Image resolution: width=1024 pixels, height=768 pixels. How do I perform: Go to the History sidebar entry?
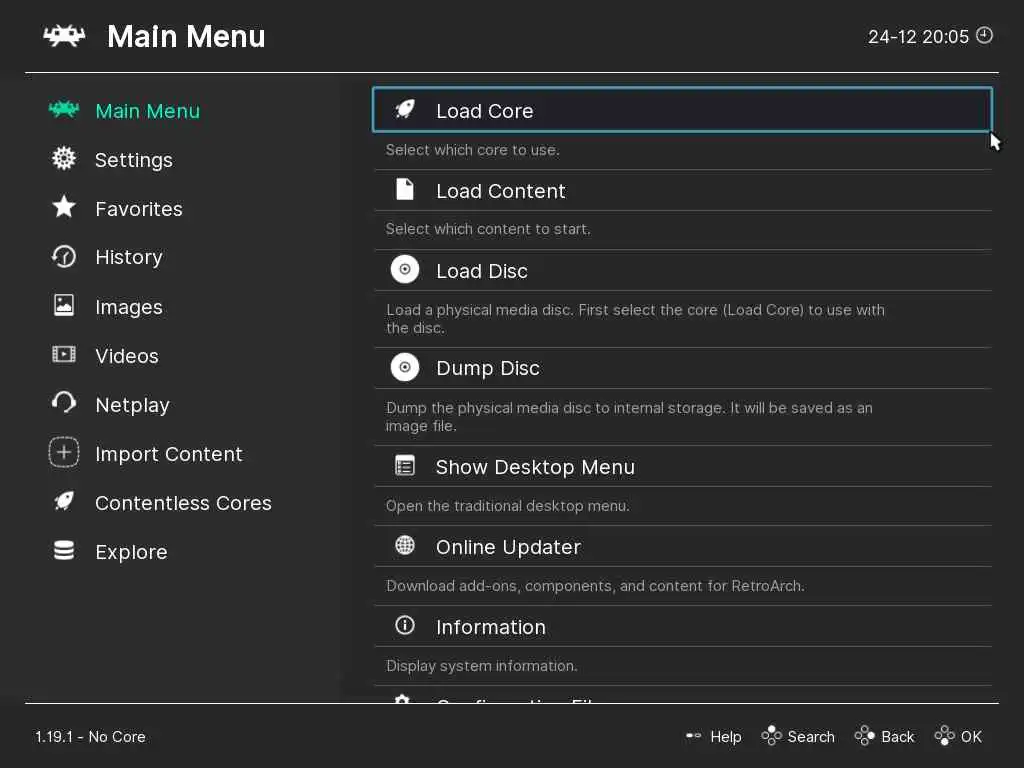pos(129,257)
